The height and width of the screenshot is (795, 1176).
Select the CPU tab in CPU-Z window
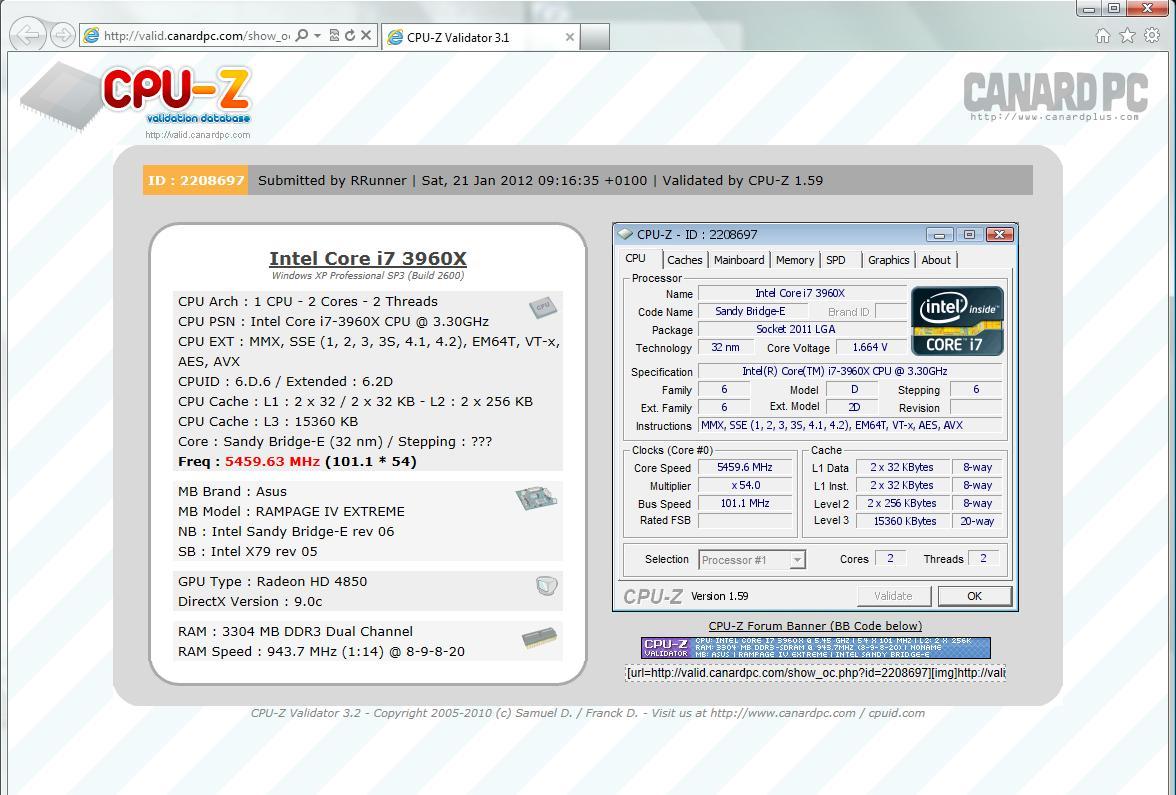pos(635,258)
